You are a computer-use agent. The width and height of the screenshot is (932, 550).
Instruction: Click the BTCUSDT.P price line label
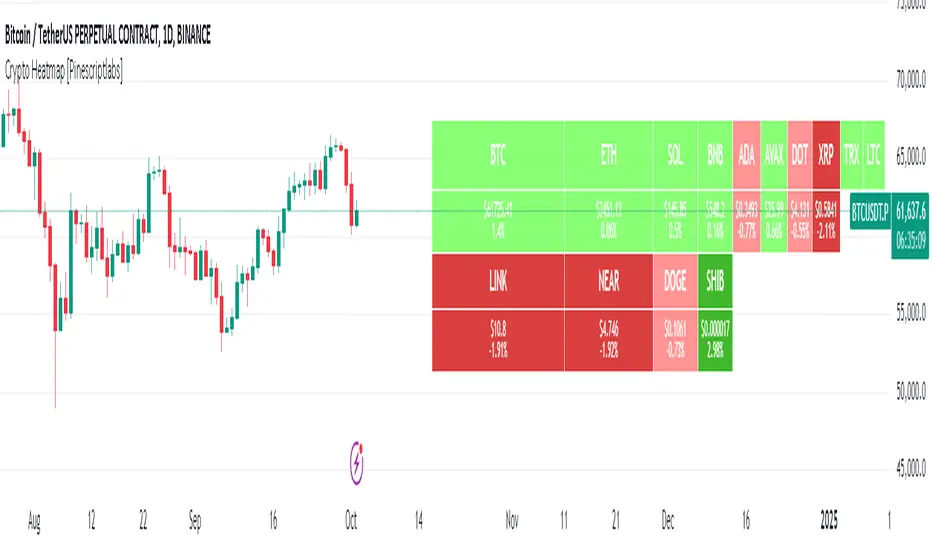867,211
